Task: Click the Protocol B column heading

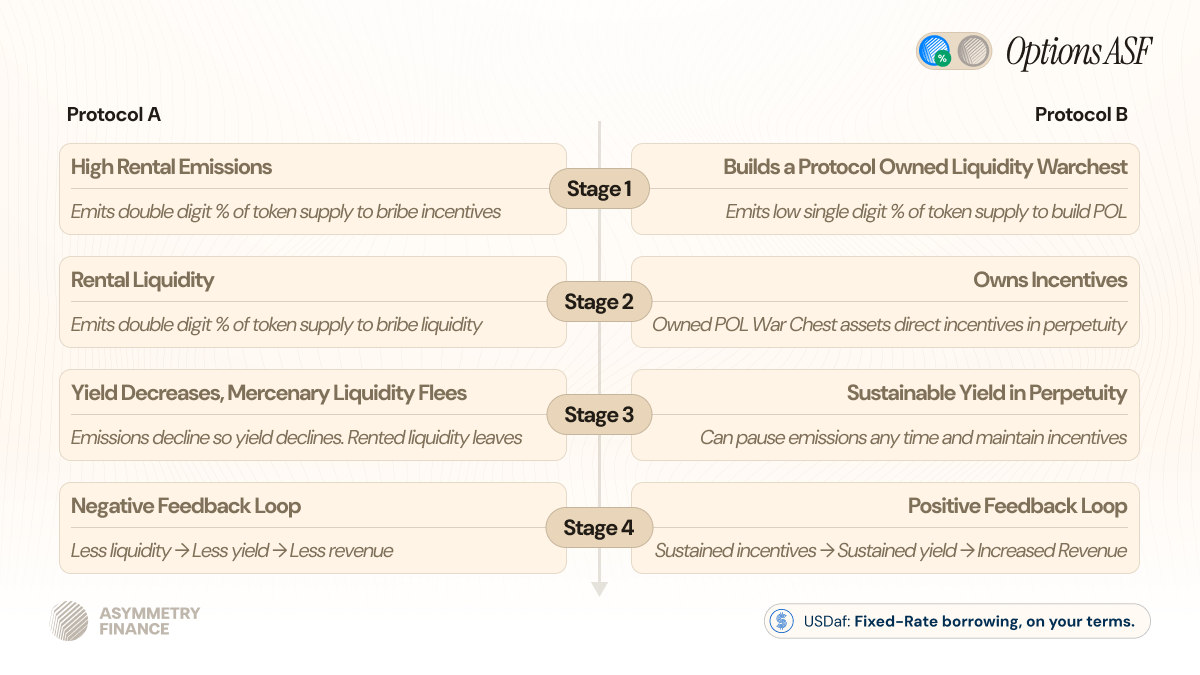Action: [x=1081, y=115]
